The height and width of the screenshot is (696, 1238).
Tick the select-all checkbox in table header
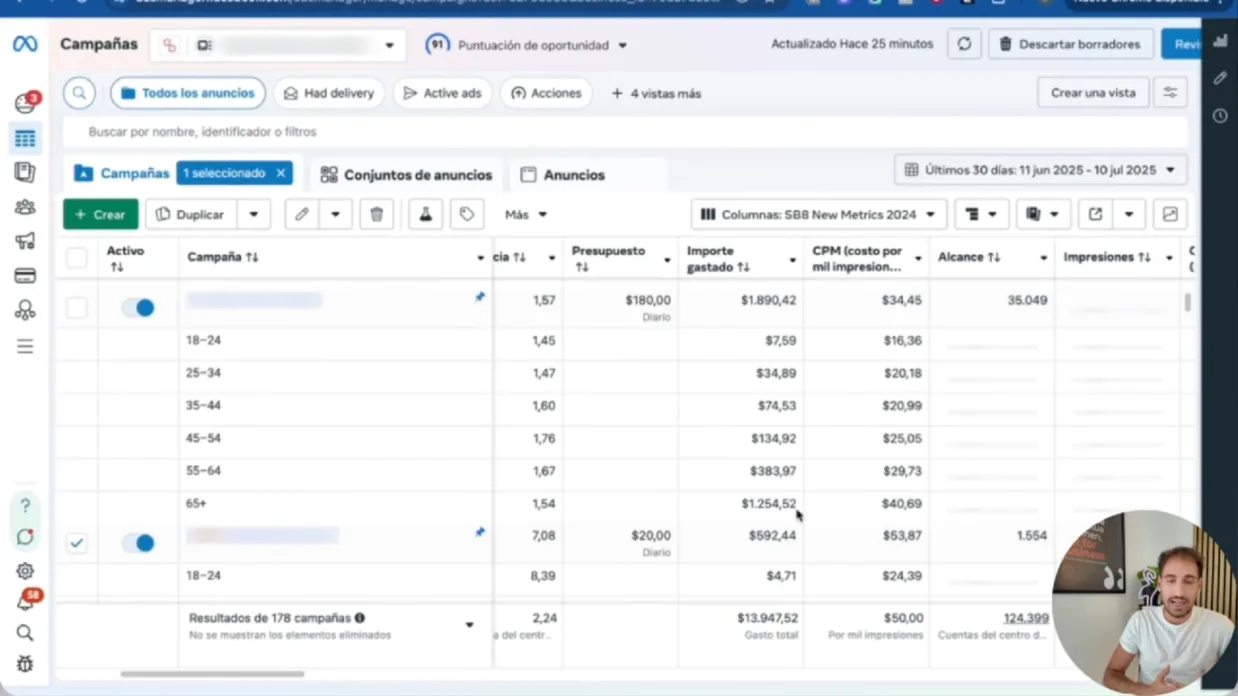point(76,258)
